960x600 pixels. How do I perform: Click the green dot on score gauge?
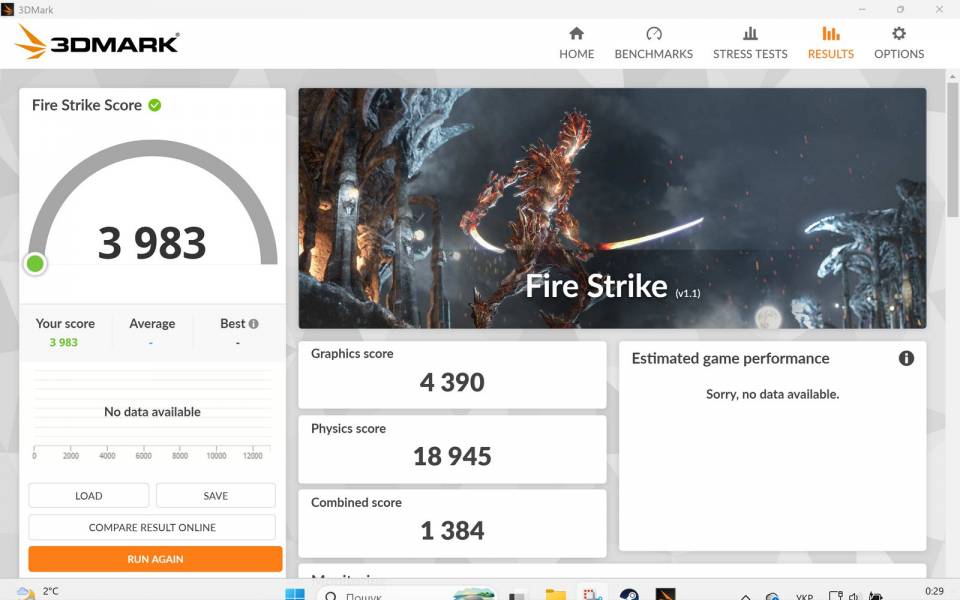pos(35,264)
